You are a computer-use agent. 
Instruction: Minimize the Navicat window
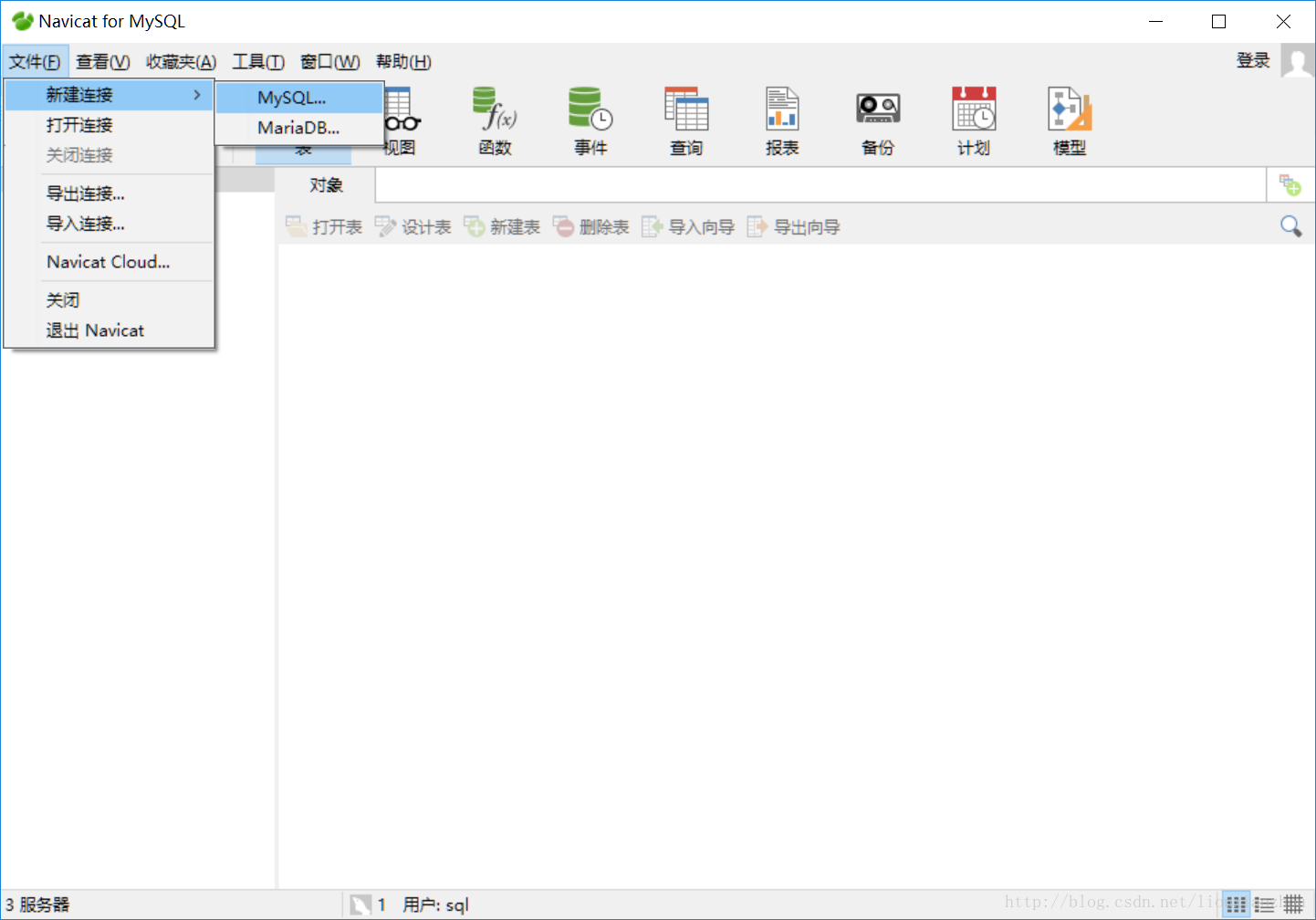pyautogui.click(x=1155, y=21)
